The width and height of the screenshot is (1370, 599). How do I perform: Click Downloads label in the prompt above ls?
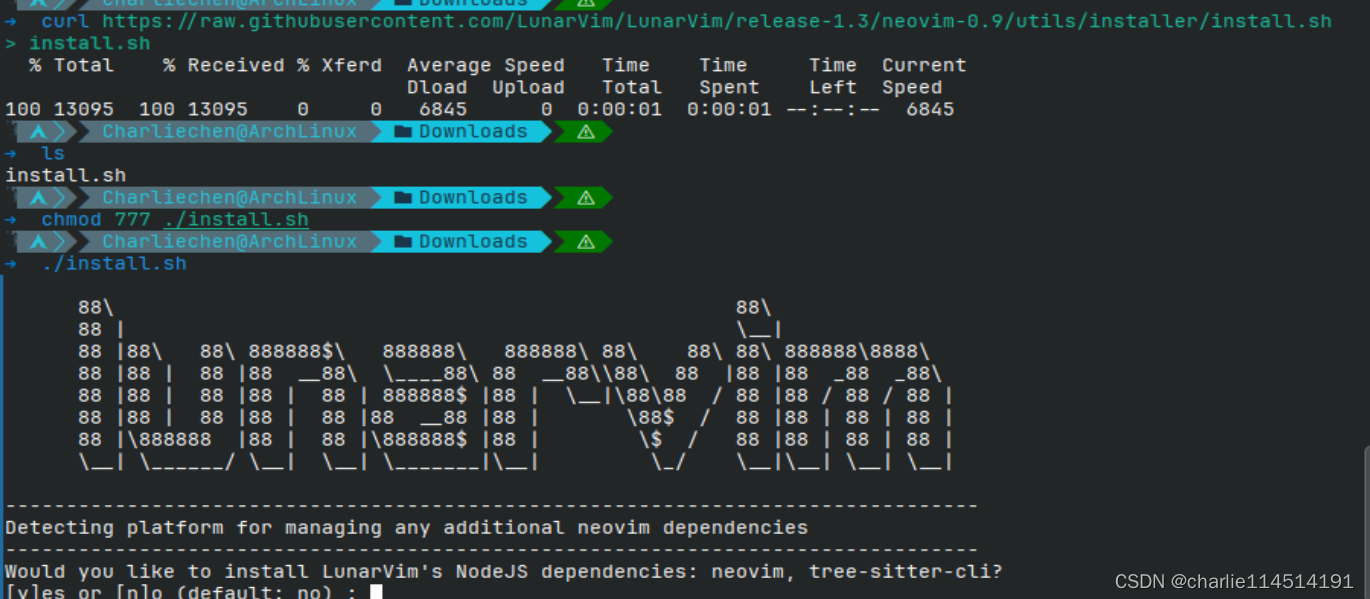pos(473,132)
